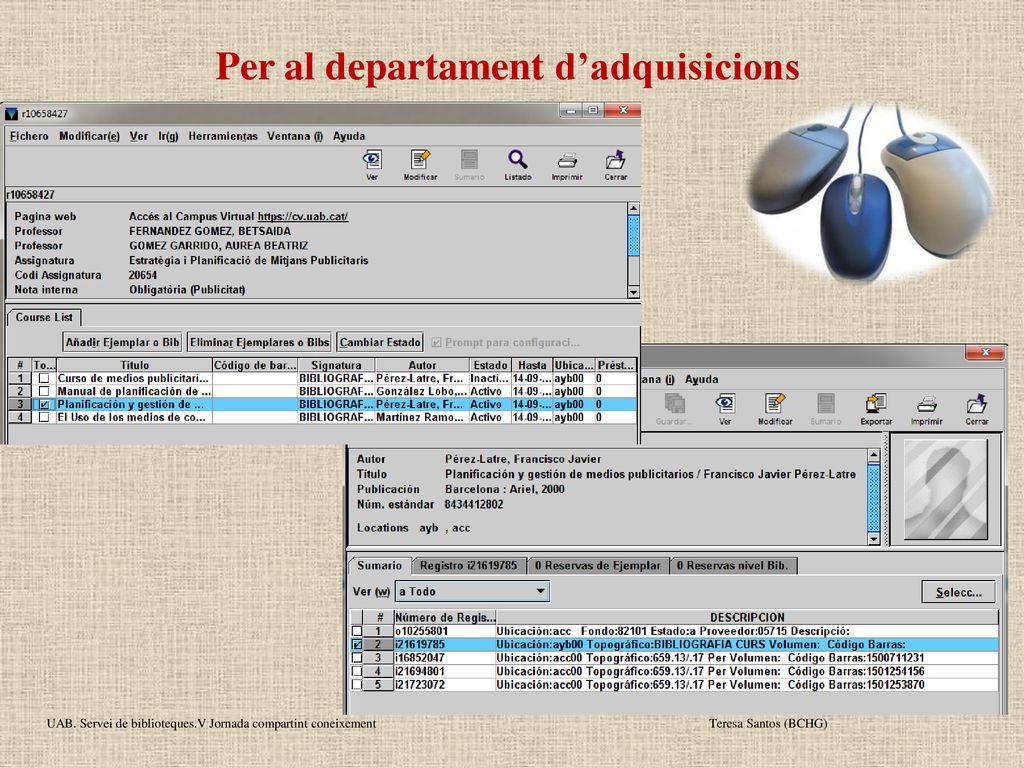The image size is (1024, 768).
Task: Click the Selecc... button
Action: [959, 592]
